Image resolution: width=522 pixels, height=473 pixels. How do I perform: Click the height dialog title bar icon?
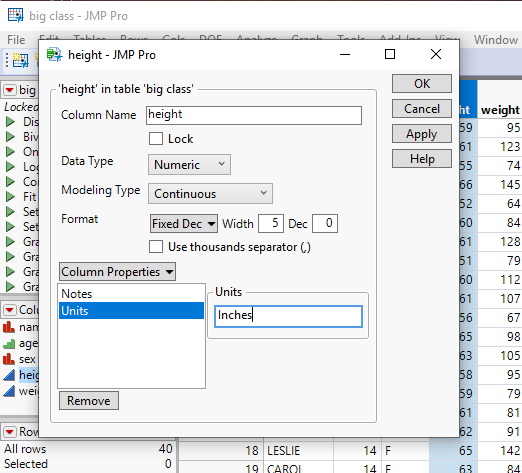[54, 55]
